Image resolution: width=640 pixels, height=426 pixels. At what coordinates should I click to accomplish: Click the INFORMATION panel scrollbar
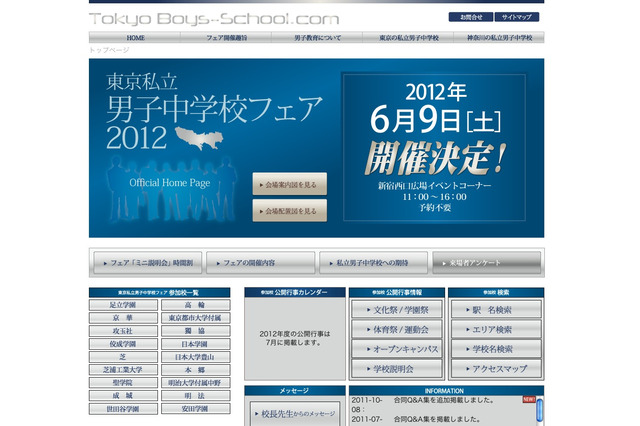[540, 411]
